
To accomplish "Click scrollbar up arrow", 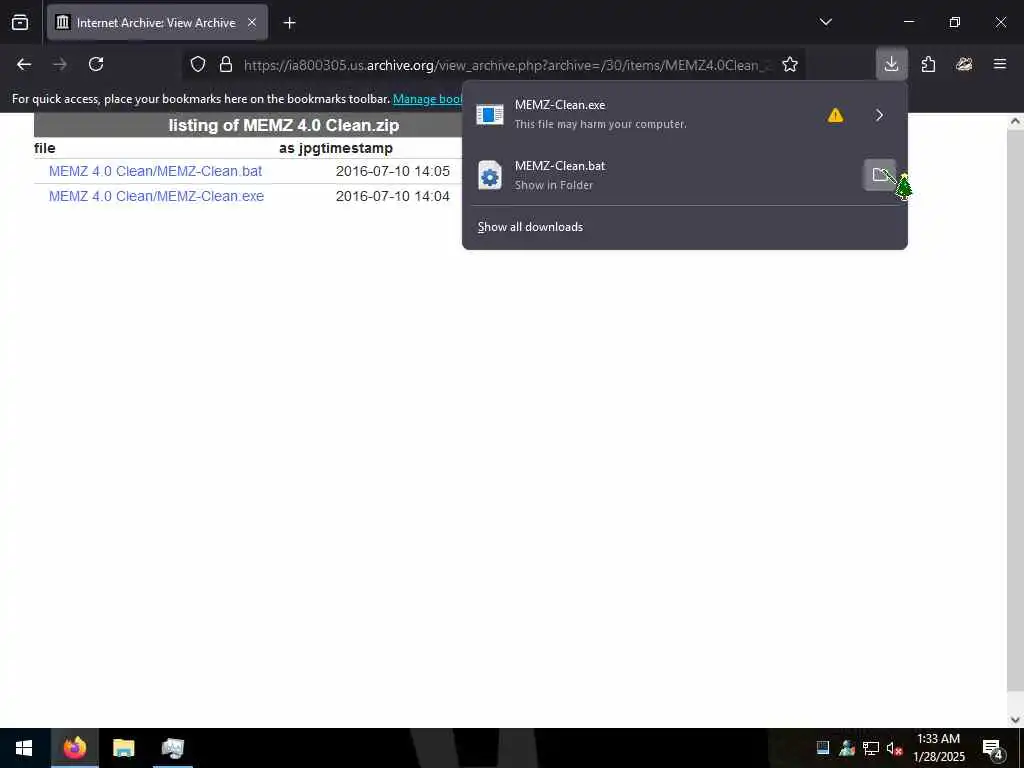I will coord(1015,121).
